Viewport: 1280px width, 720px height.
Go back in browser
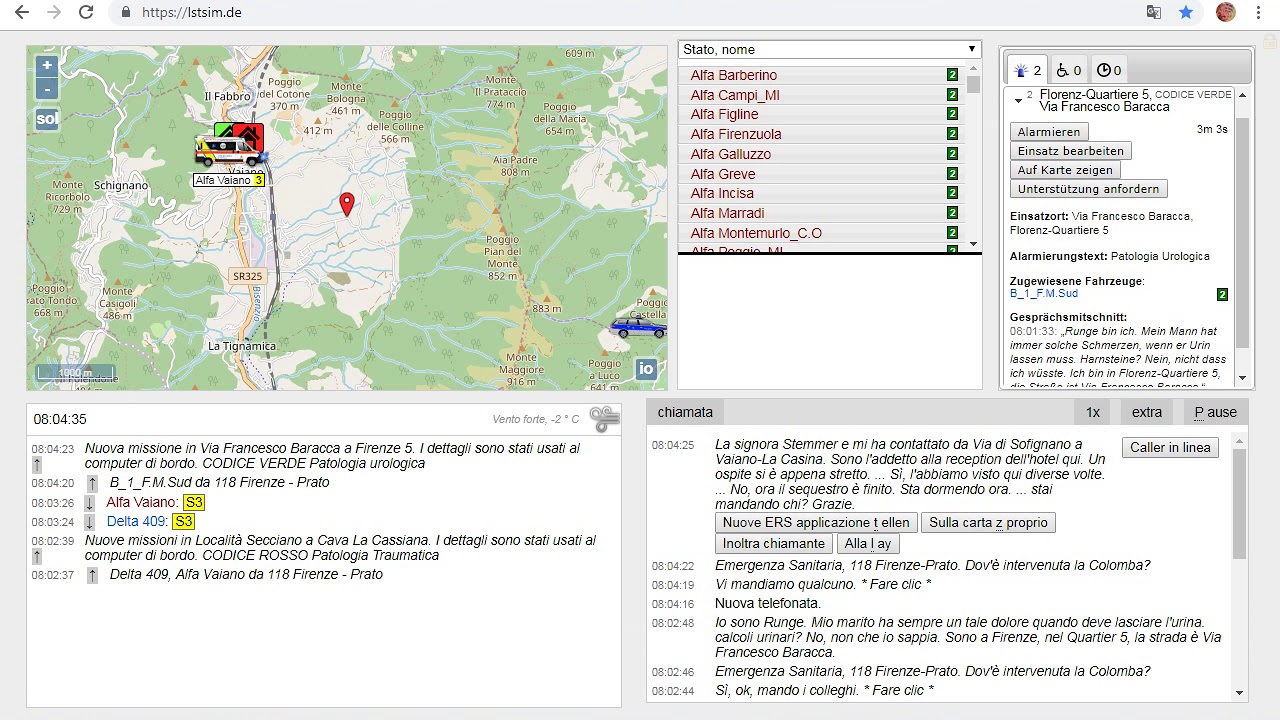click(x=22, y=13)
